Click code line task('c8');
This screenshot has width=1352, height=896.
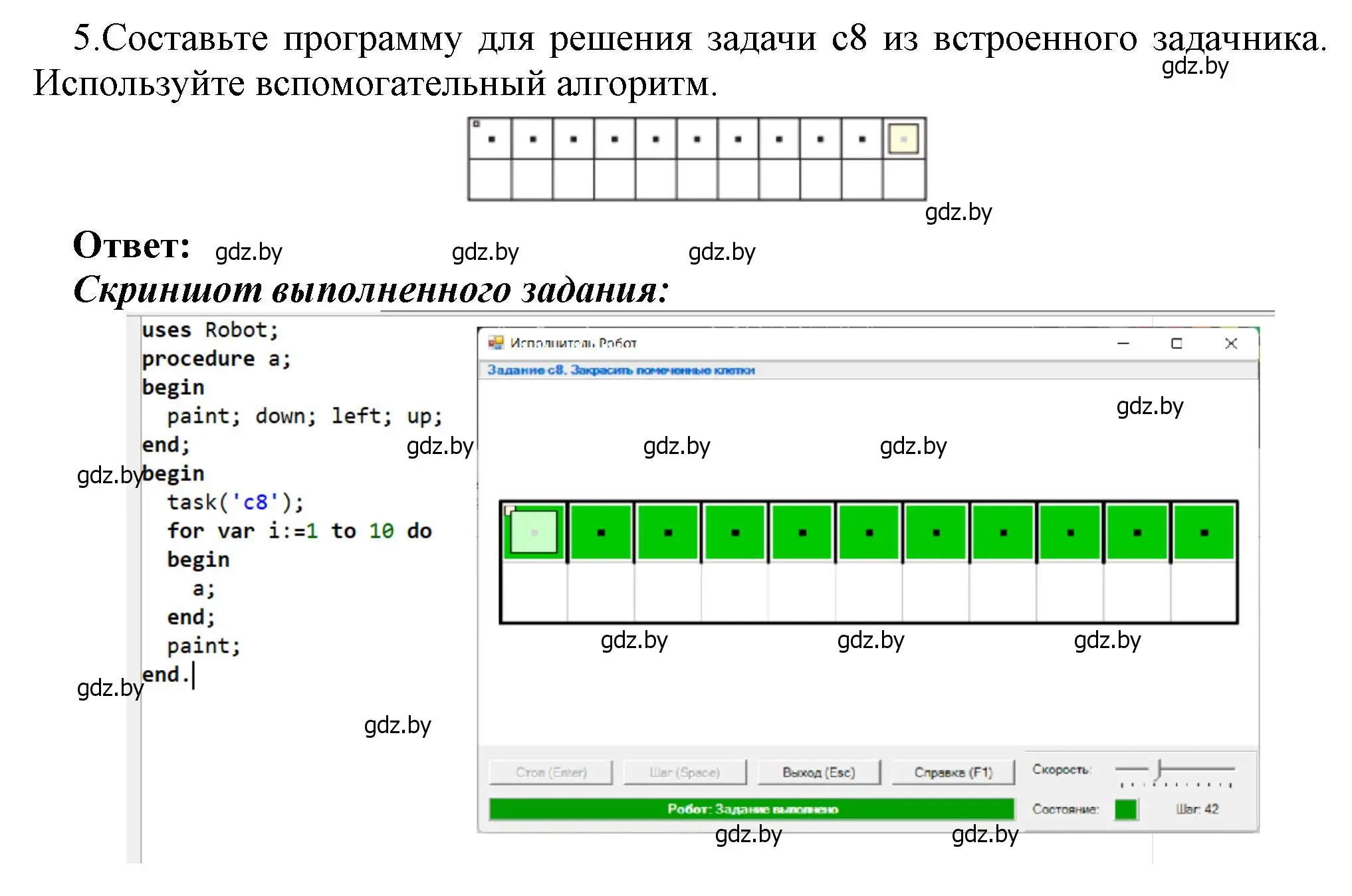(x=235, y=503)
